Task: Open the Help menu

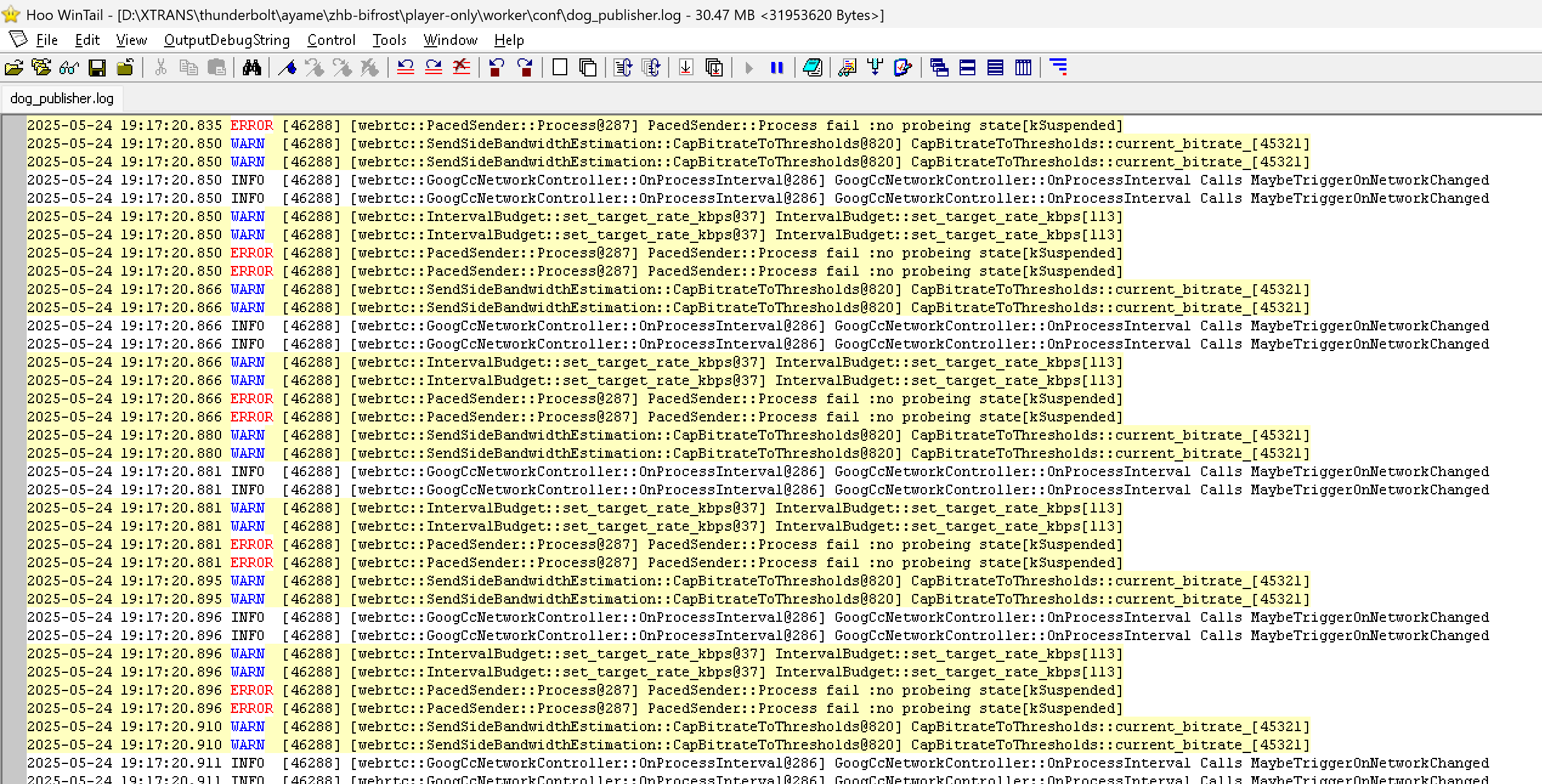Action: (508, 40)
